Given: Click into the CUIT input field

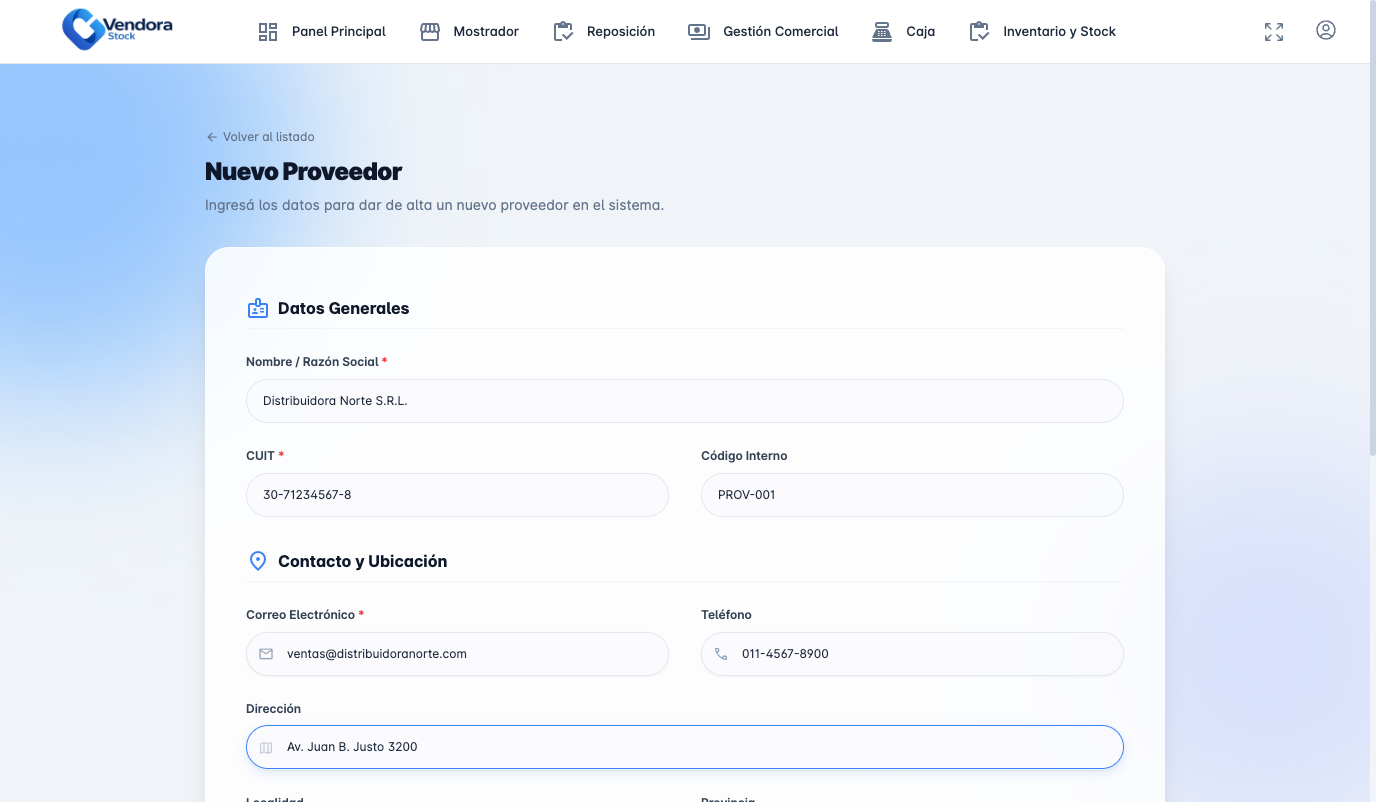Looking at the screenshot, I should [457, 495].
